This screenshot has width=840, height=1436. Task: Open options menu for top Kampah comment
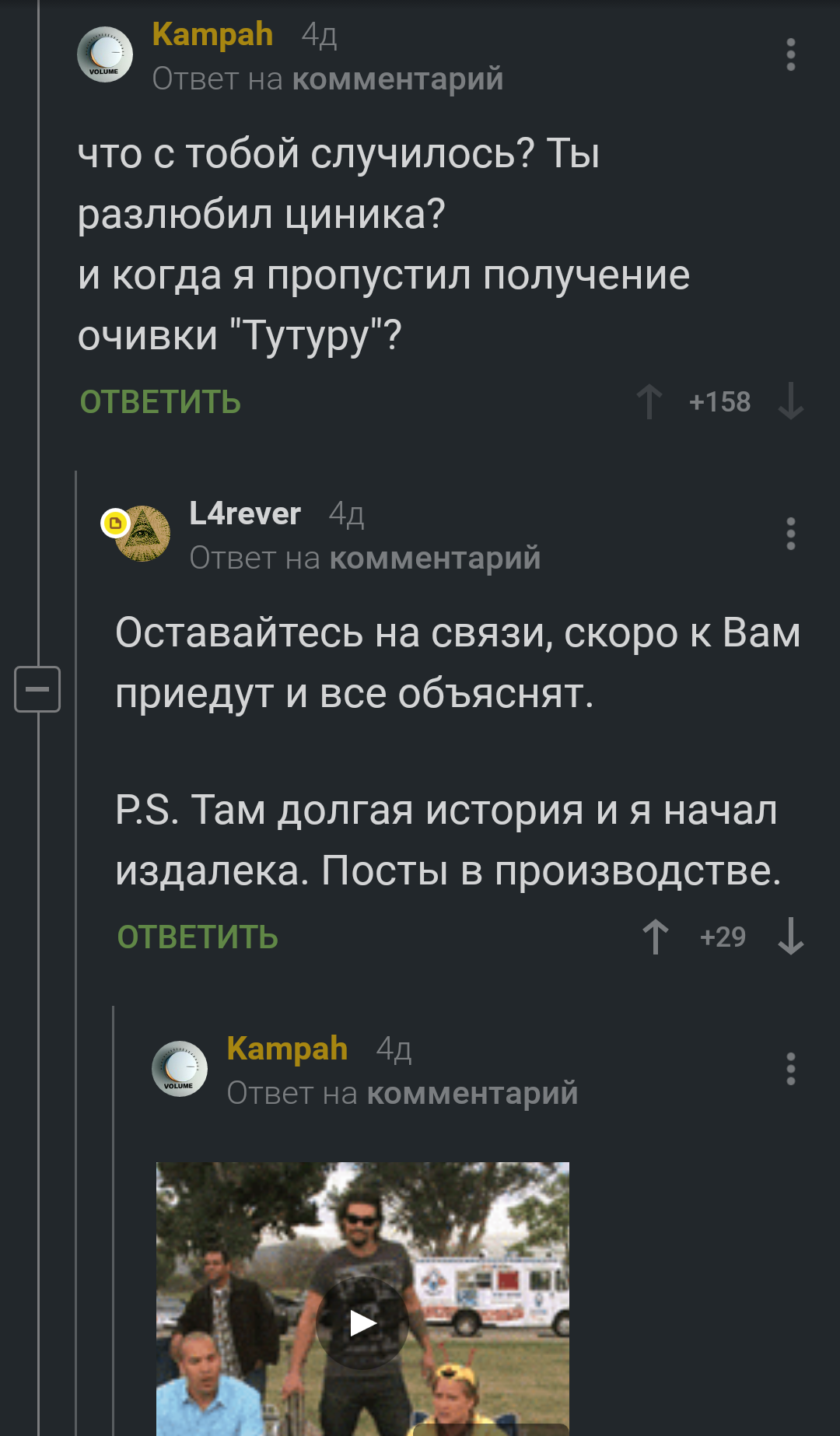tap(791, 55)
